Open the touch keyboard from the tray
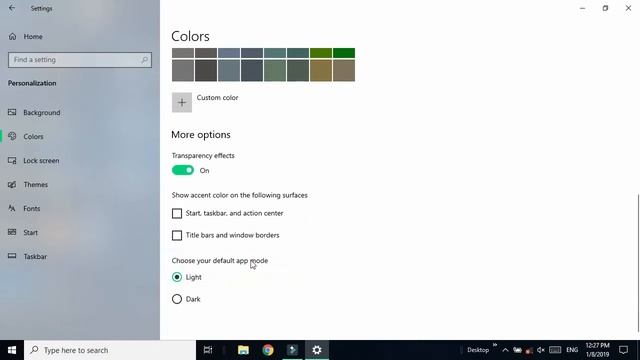 click(x=555, y=350)
